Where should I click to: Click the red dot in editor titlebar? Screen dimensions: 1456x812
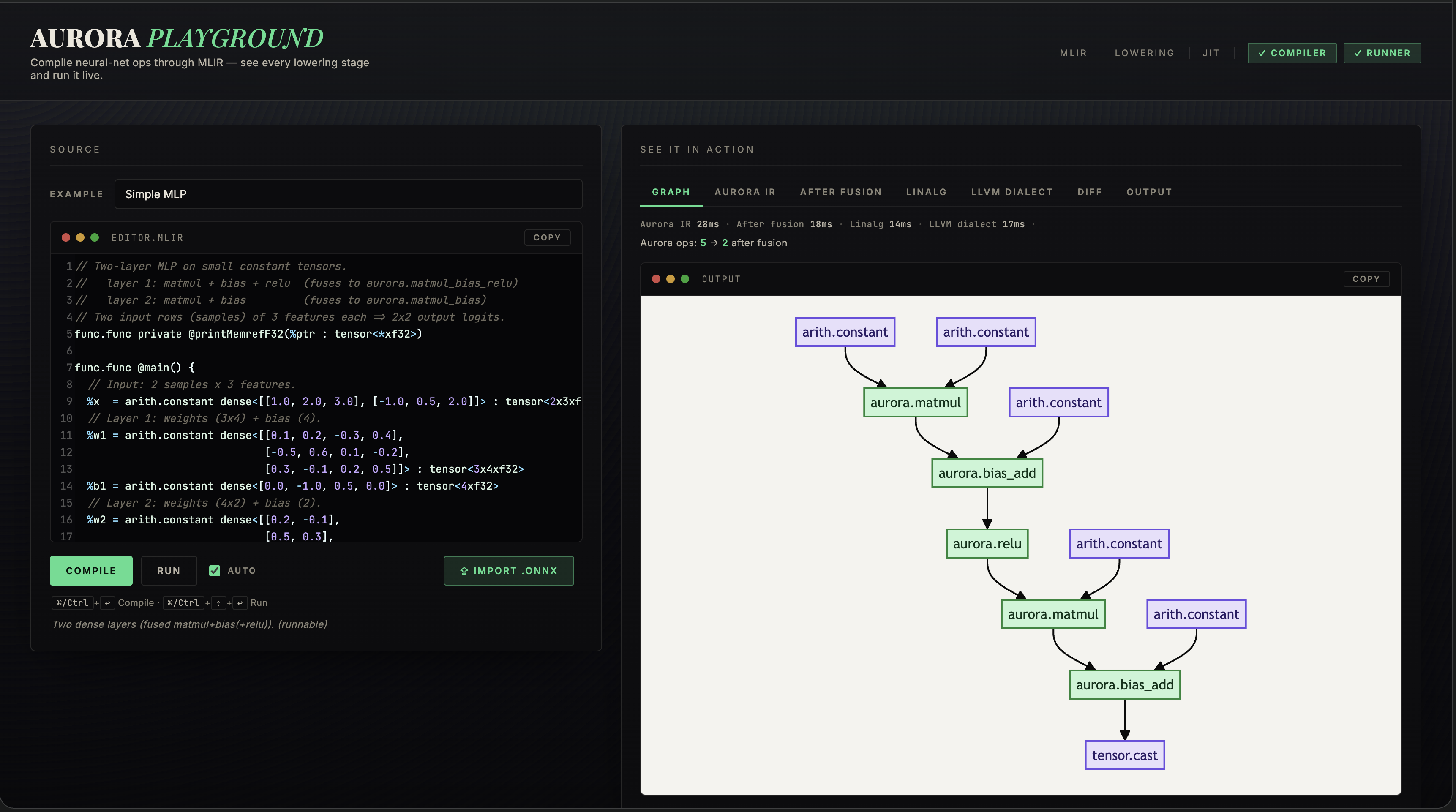tap(66, 238)
